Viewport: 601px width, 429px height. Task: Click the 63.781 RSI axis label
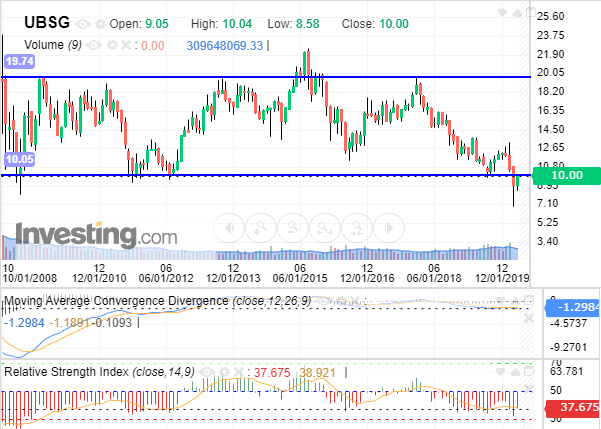click(x=566, y=371)
